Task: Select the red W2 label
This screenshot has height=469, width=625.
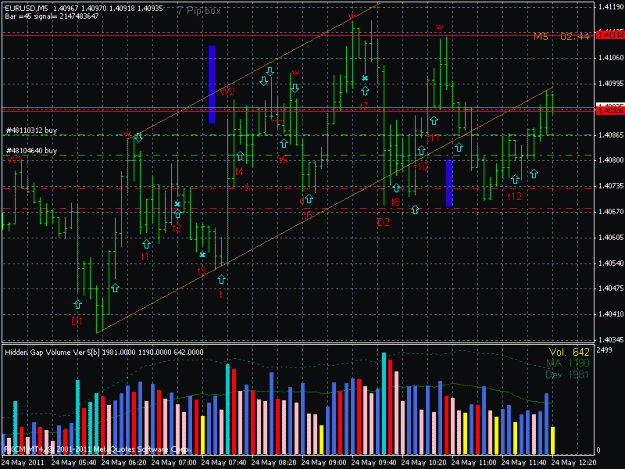Action: click(x=227, y=92)
